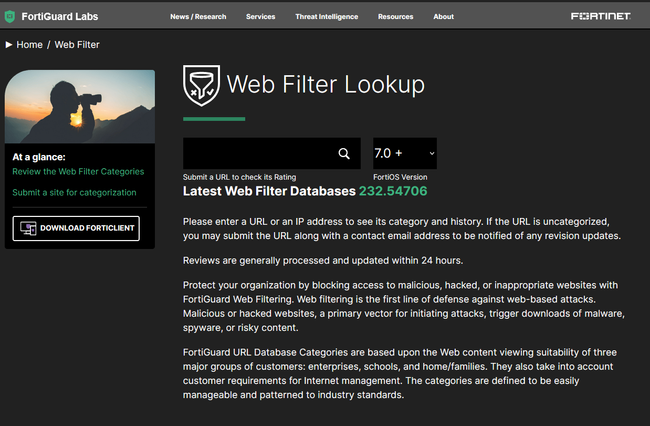Open the Threat Intelligence menu
This screenshot has width=650, height=426.
coord(327,17)
